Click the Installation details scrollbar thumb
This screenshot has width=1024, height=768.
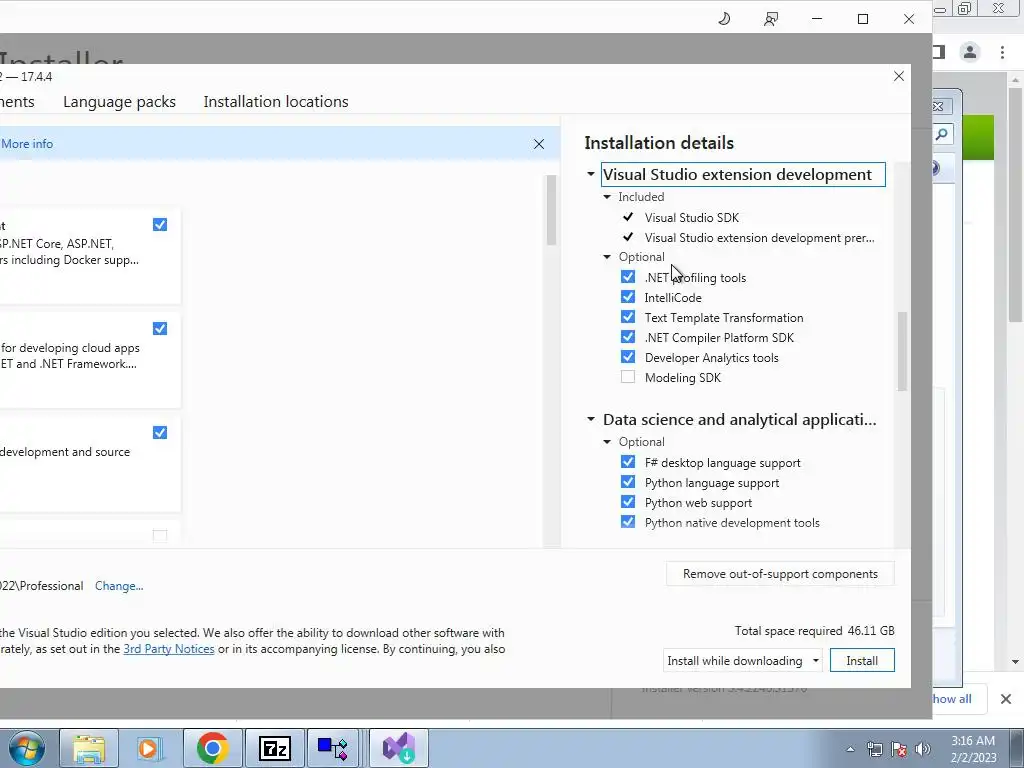tap(903, 351)
